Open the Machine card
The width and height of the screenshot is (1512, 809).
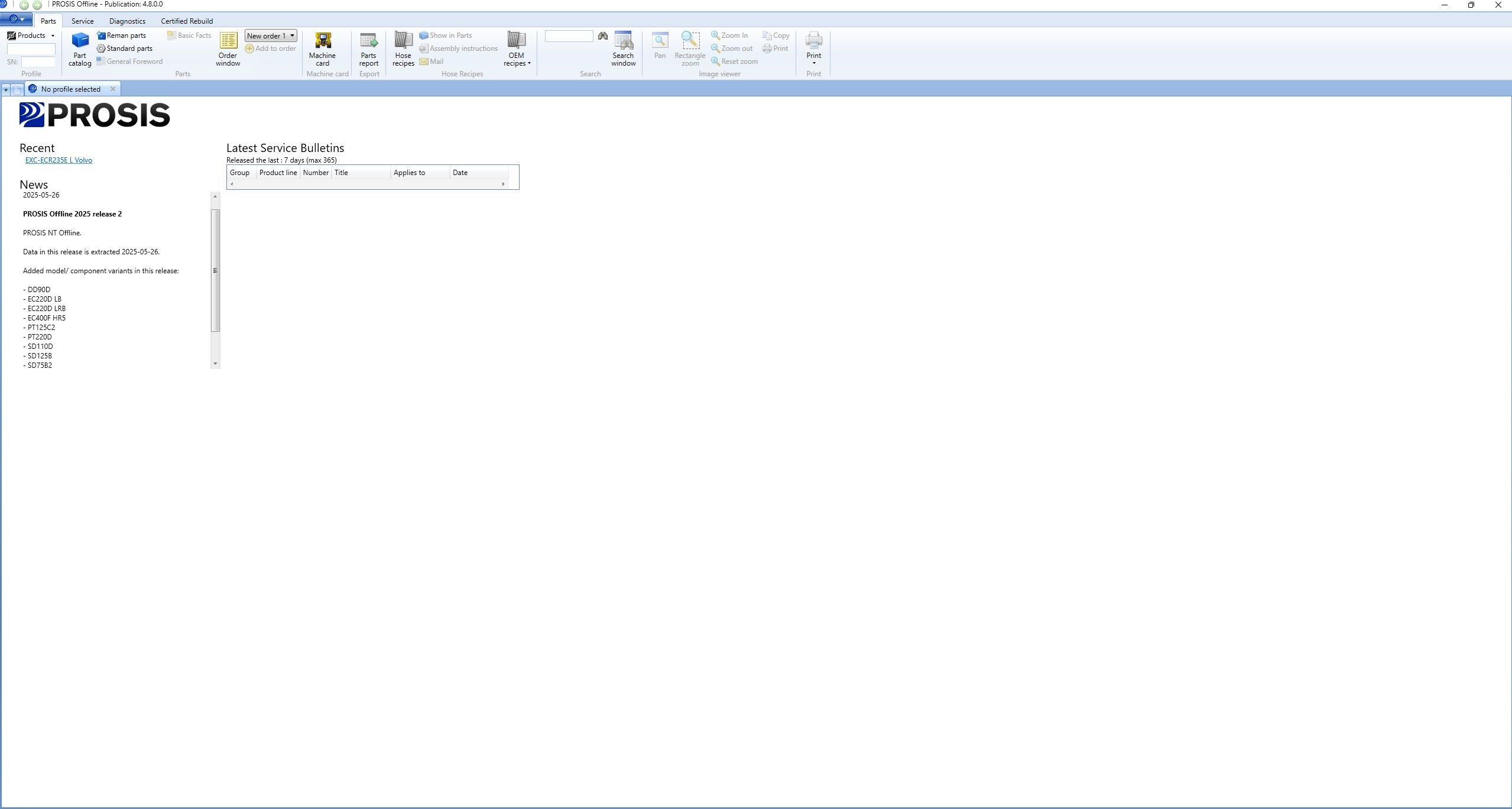coord(322,49)
